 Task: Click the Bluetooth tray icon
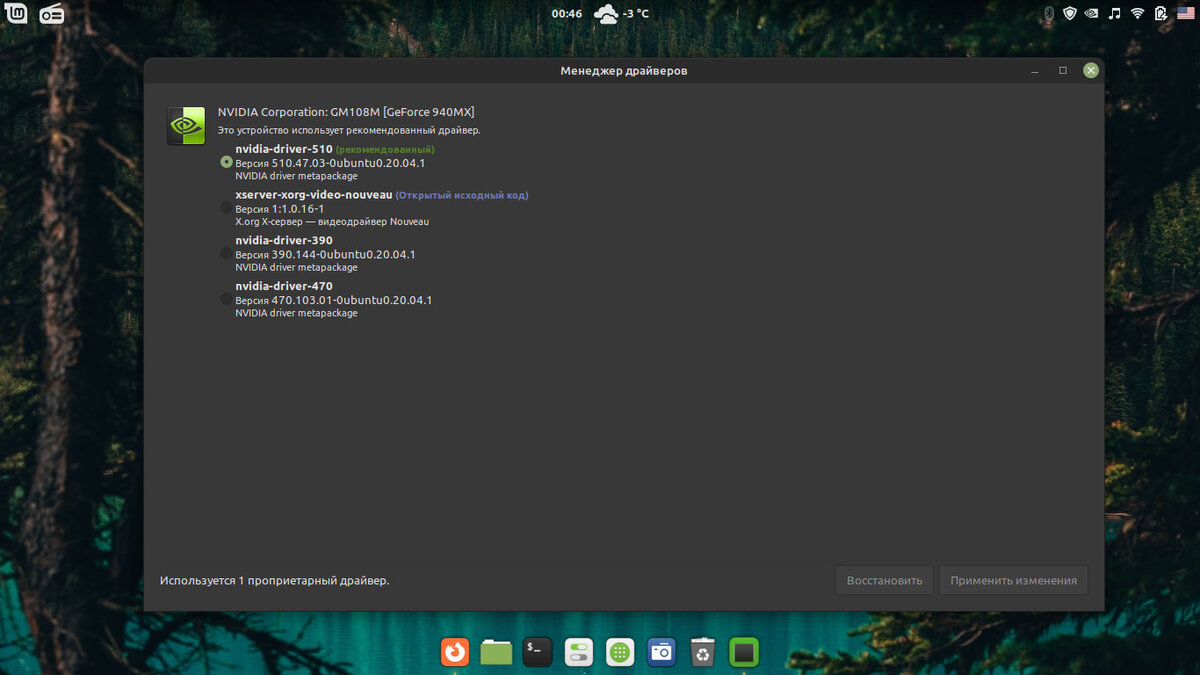point(1049,13)
